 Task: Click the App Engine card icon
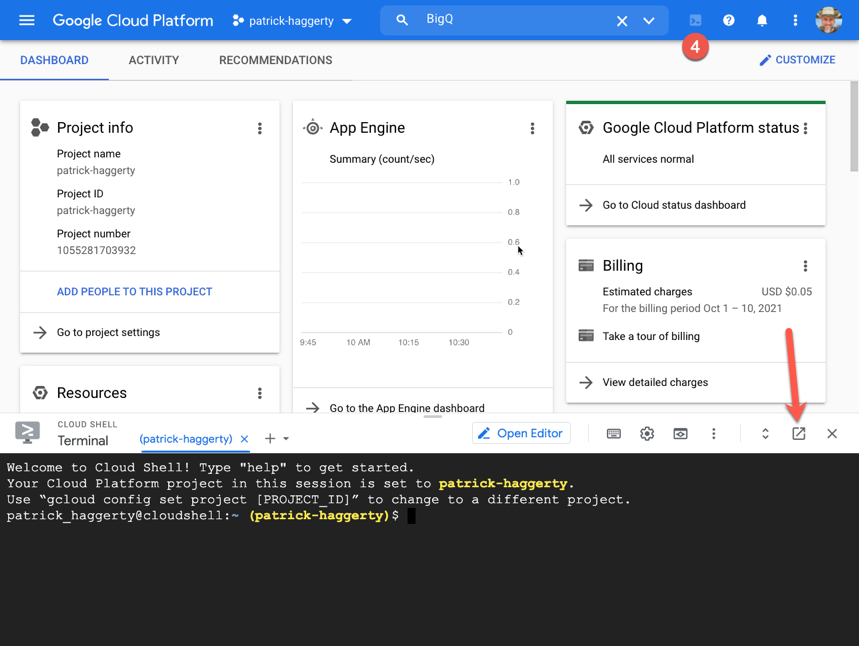[312, 128]
